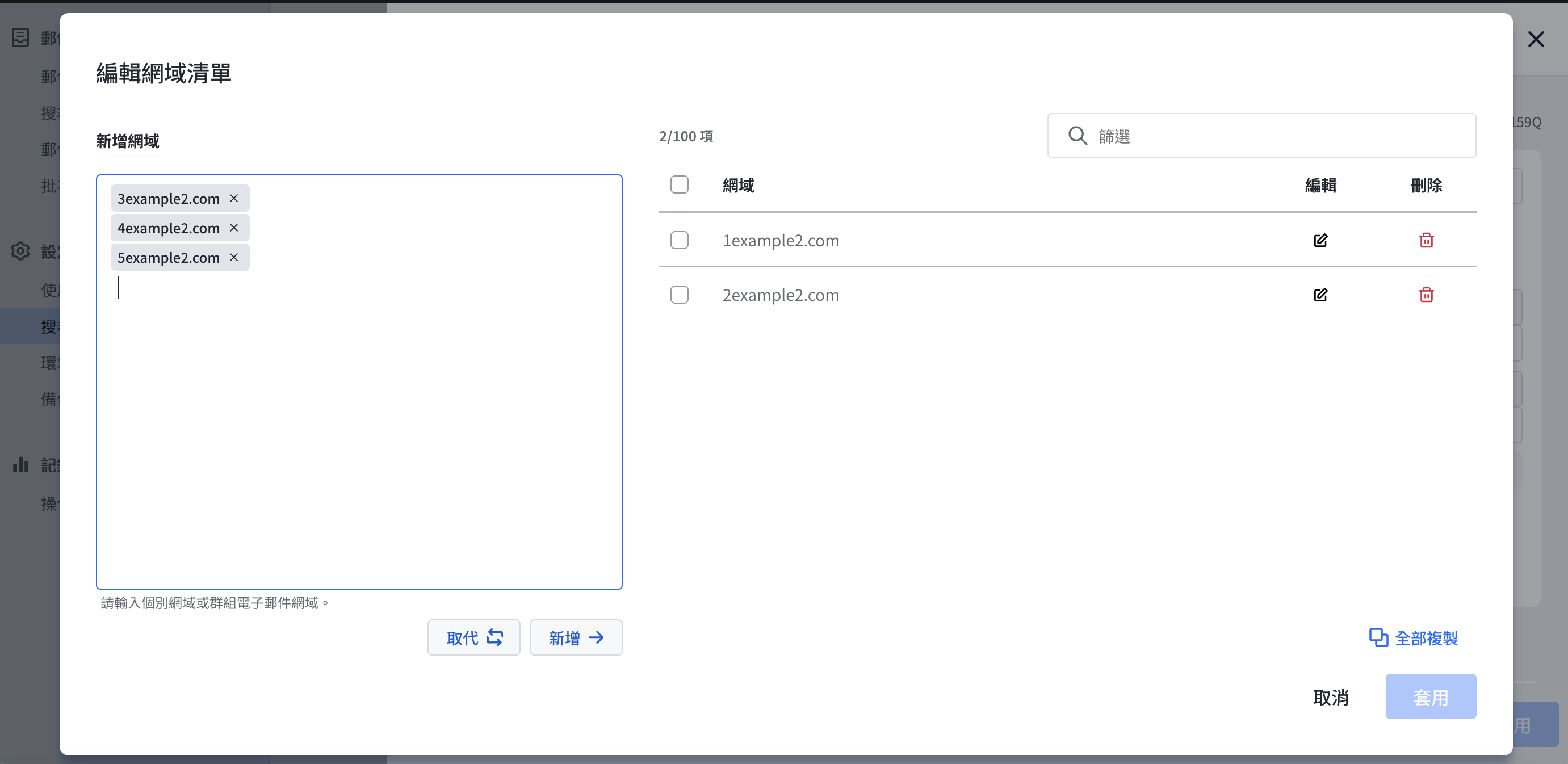Select the 3example2.com tag text

pos(168,199)
